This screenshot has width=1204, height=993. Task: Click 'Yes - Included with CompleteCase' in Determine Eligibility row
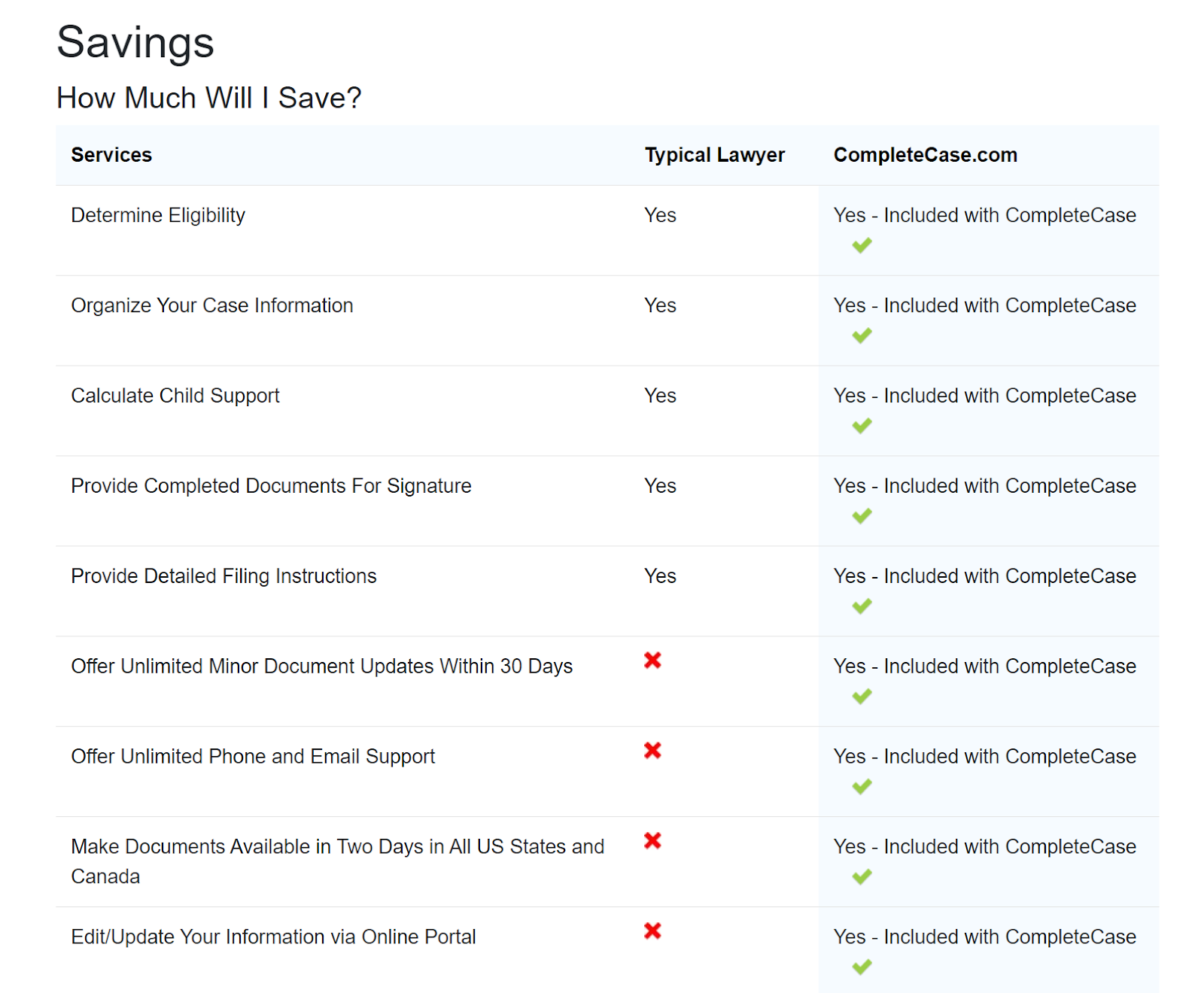pyautogui.click(x=985, y=215)
